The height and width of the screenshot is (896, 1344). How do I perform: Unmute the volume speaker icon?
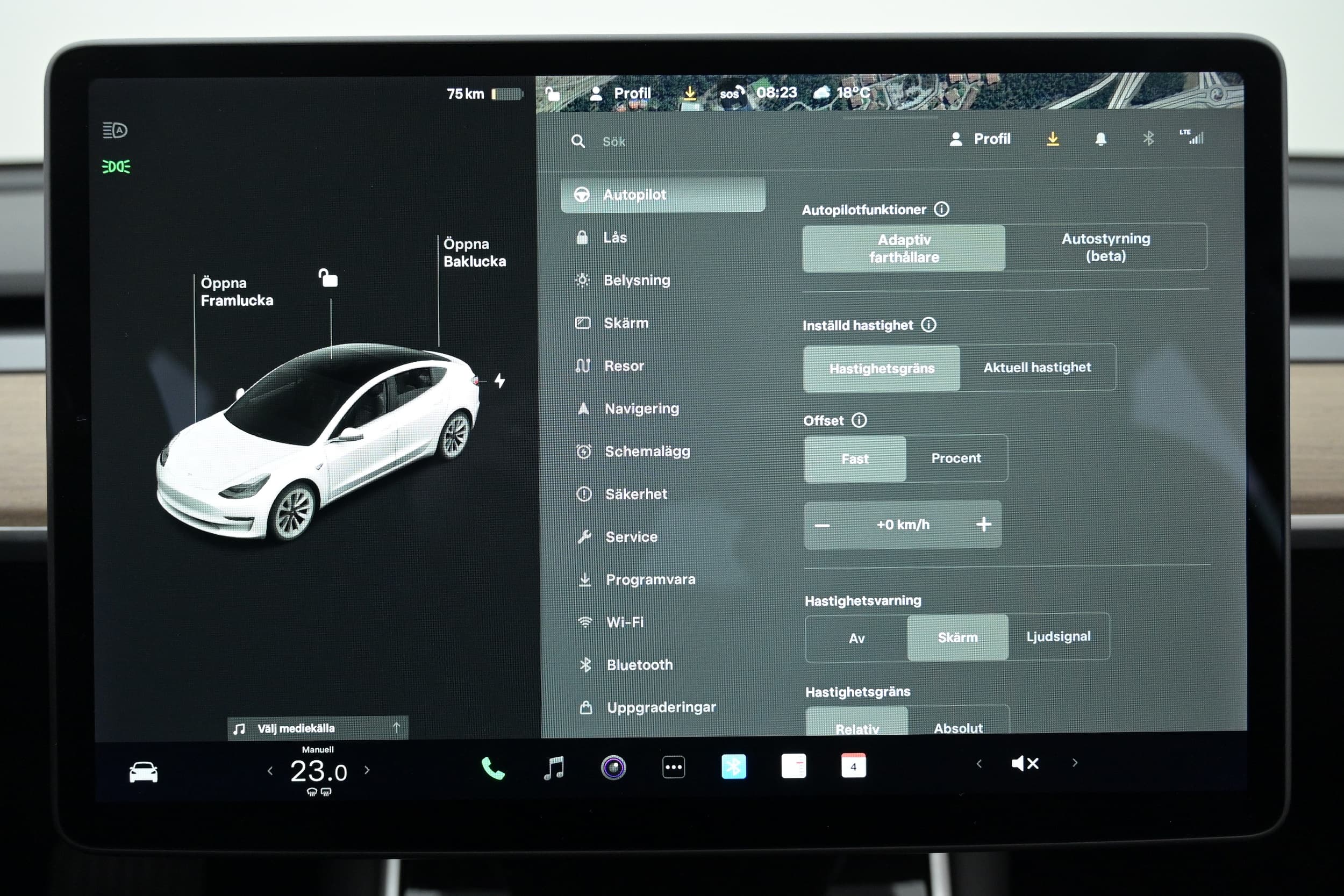[x=1025, y=763]
